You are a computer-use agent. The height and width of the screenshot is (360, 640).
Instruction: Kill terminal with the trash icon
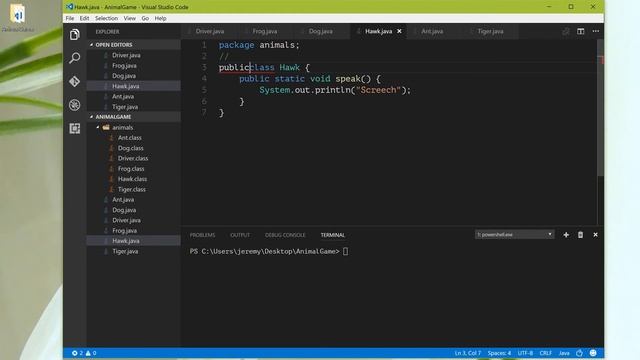pos(580,235)
